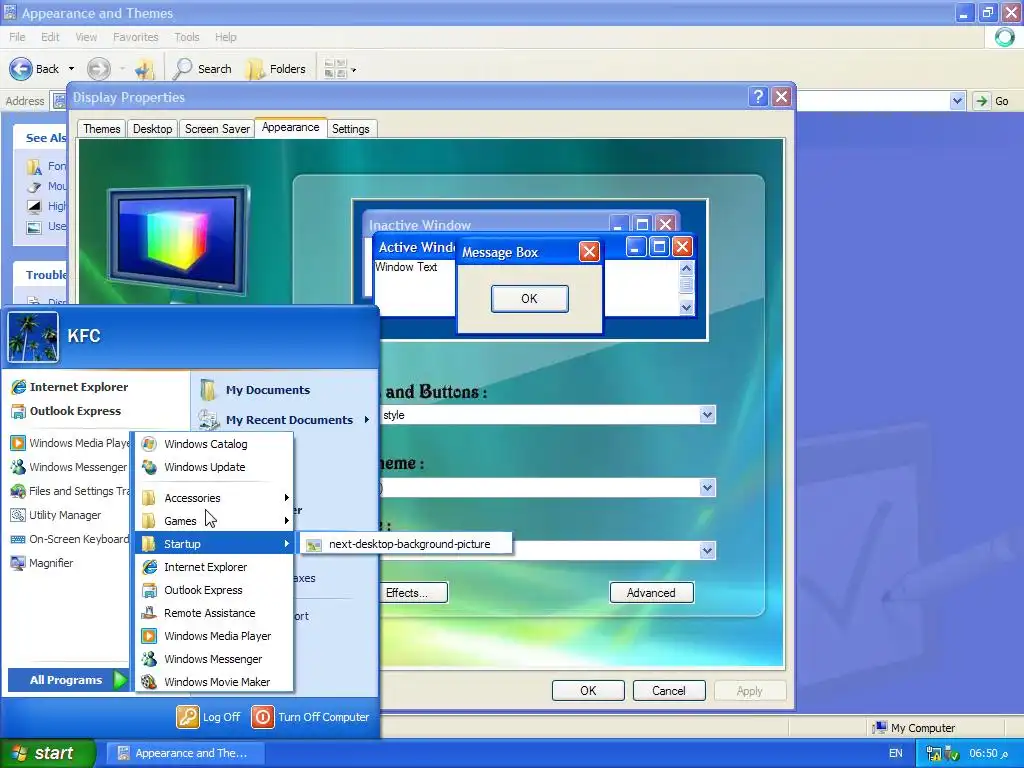Screen dimensions: 1024x768
Task: Open the Tools menu
Action: pos(187,37)
